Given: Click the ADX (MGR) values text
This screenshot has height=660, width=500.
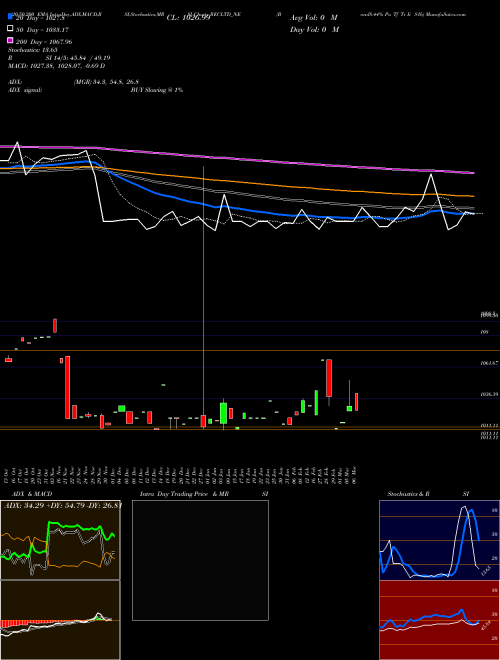Looking at the screenshot, I should pos(106,82).
